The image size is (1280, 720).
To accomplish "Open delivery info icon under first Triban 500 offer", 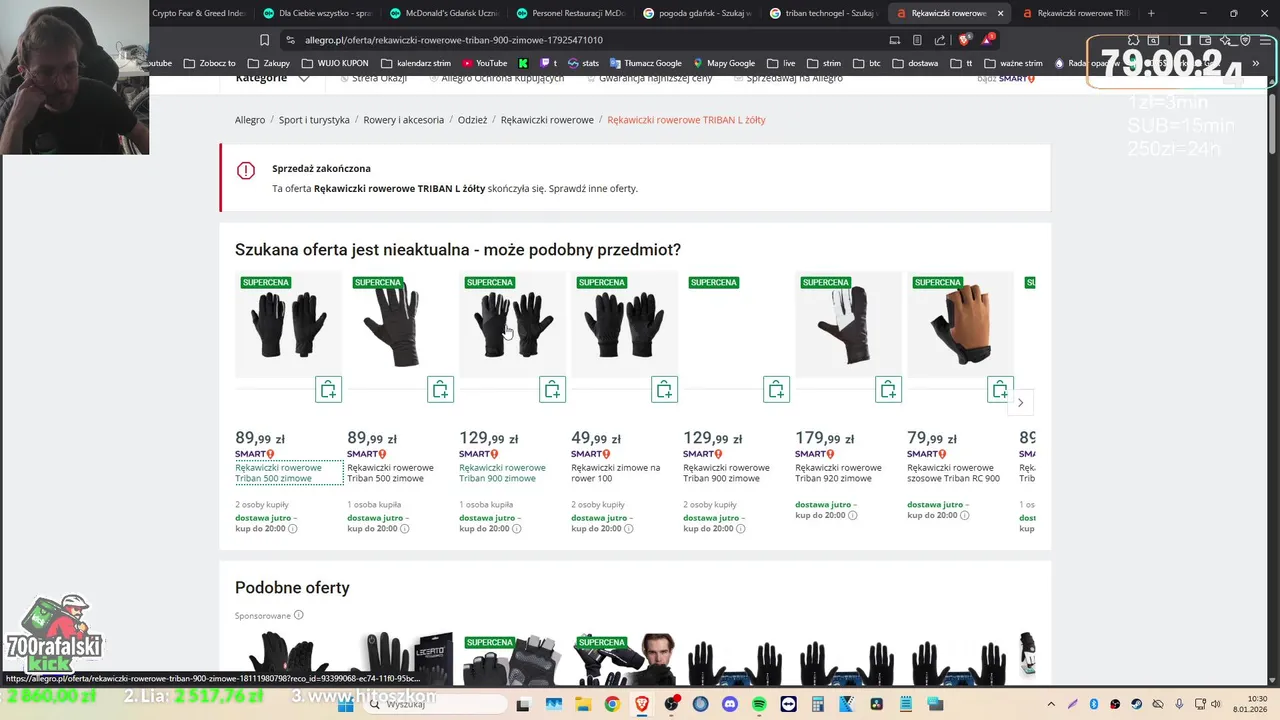I will pyautogui.click(x=293, y=528).
